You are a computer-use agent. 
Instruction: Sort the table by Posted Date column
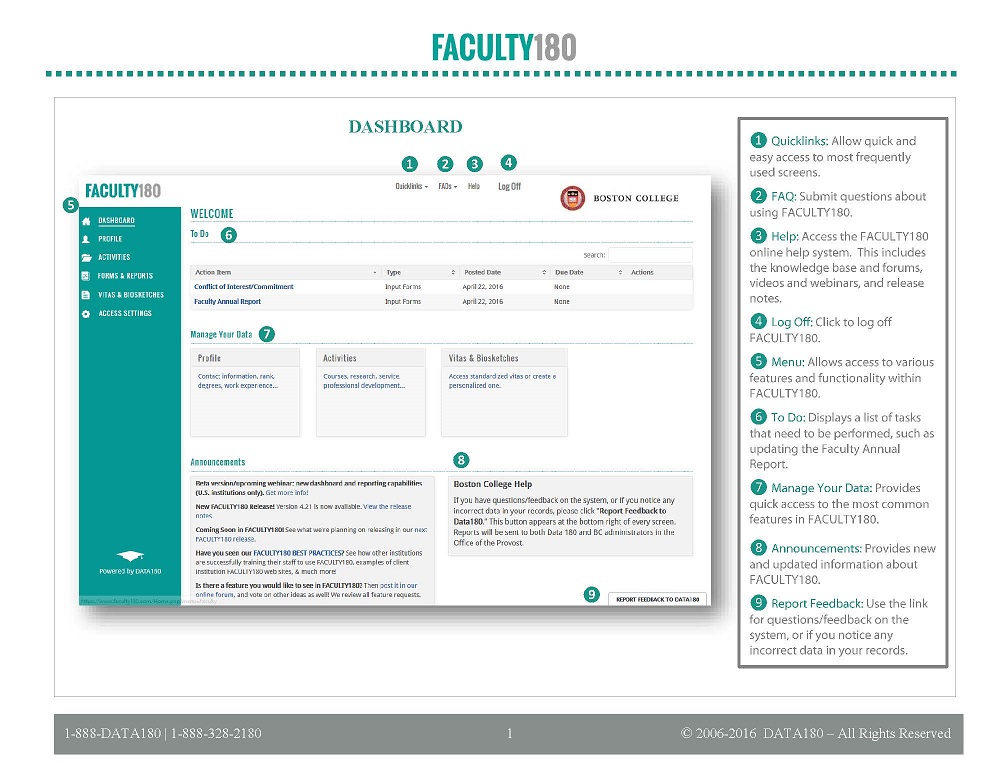[x=504, y=272]
